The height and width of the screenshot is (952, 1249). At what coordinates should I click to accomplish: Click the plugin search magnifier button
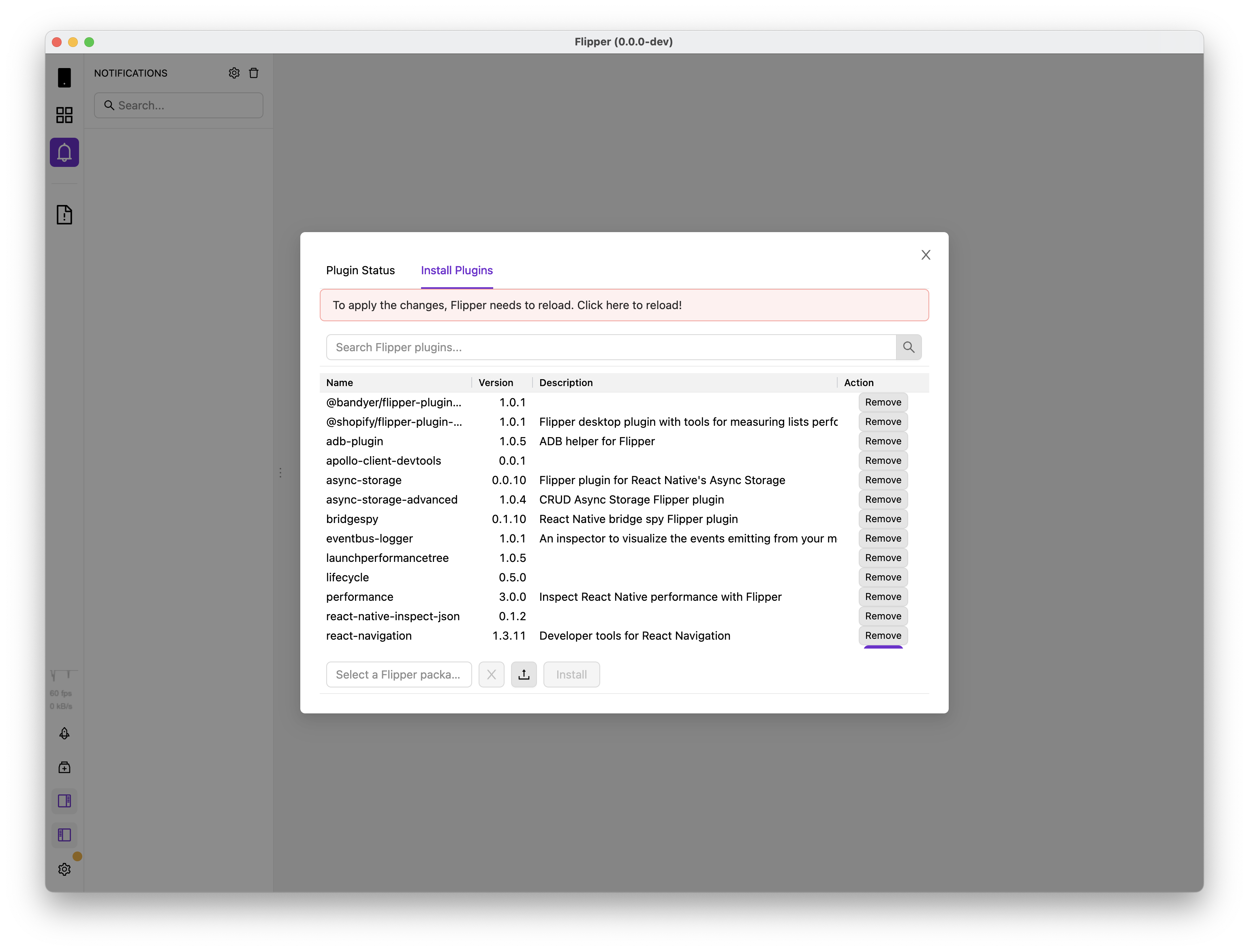[x=908, y=347]
